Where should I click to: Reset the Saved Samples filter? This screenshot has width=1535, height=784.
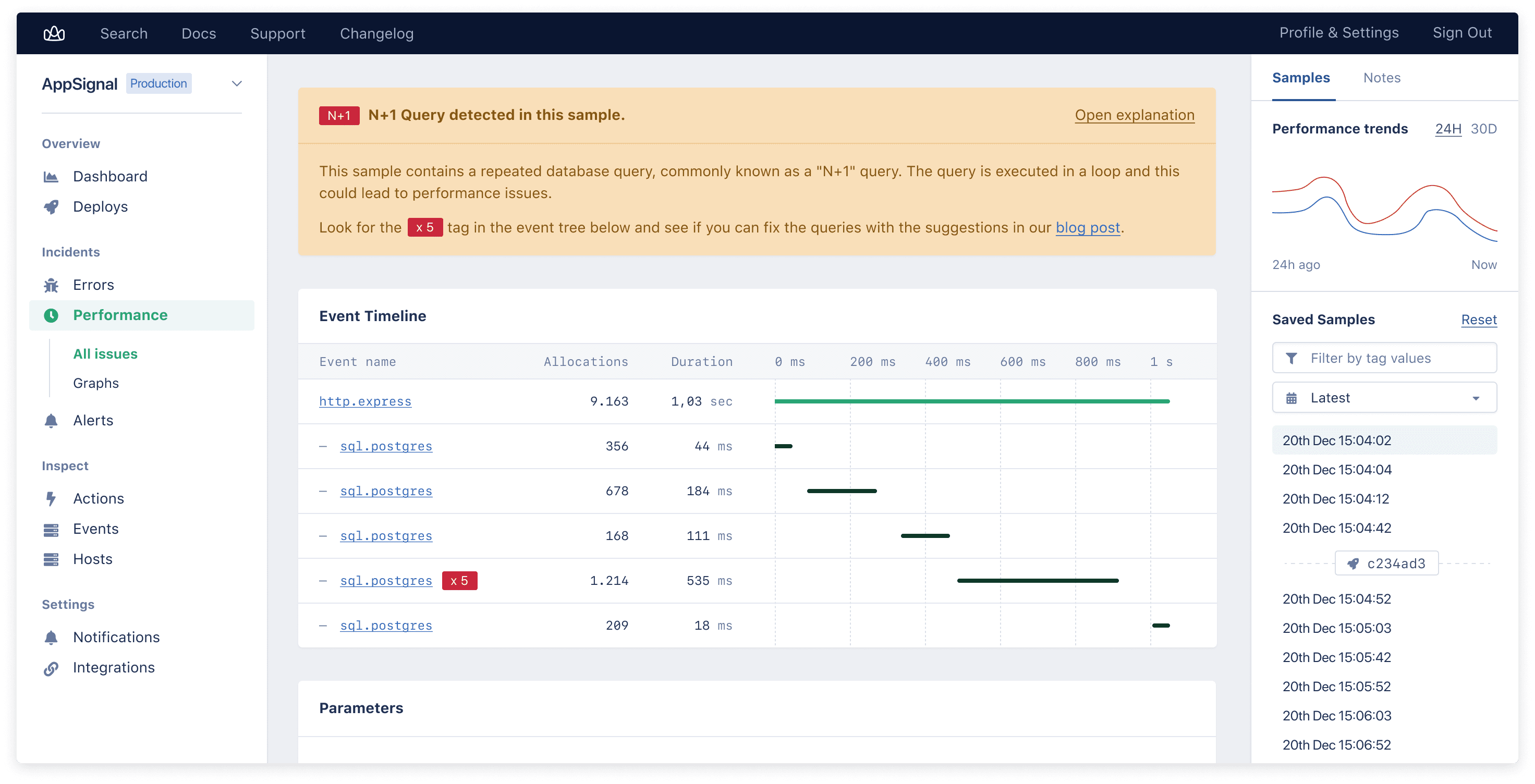point(1478,320)
